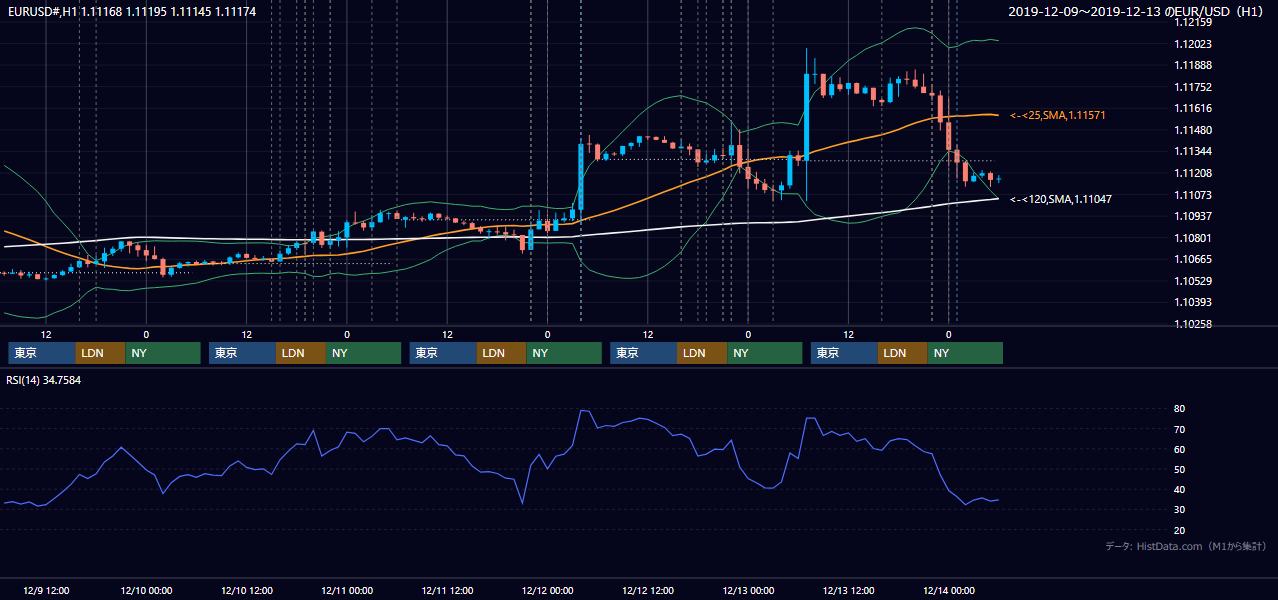Click RSI scale value 40
Image resolution: width=1278 pixels, height=600 pixels.
tap(1180, 489)
